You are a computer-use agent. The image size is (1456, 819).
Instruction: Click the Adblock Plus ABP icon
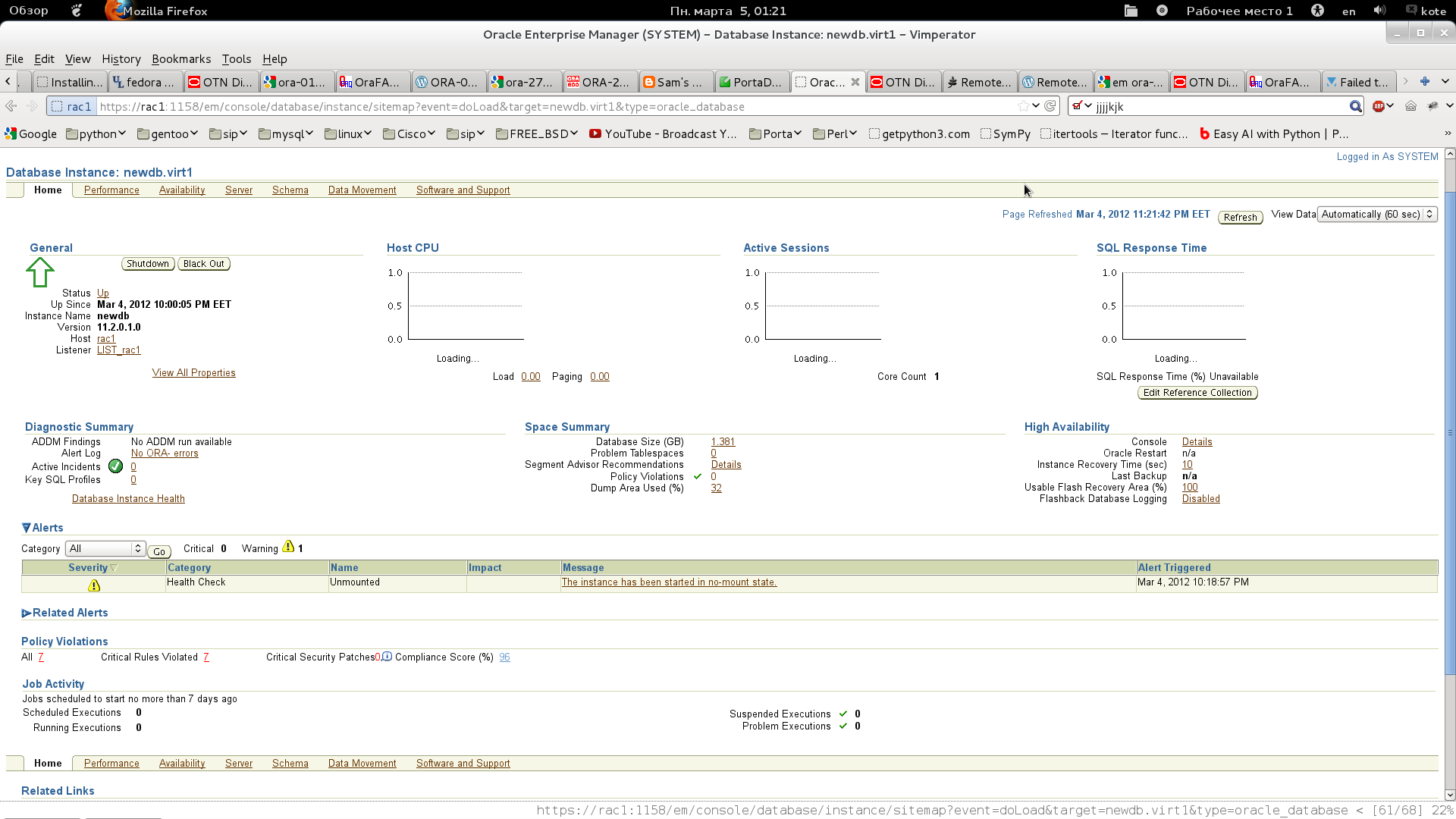click(x=1379, y=106)
